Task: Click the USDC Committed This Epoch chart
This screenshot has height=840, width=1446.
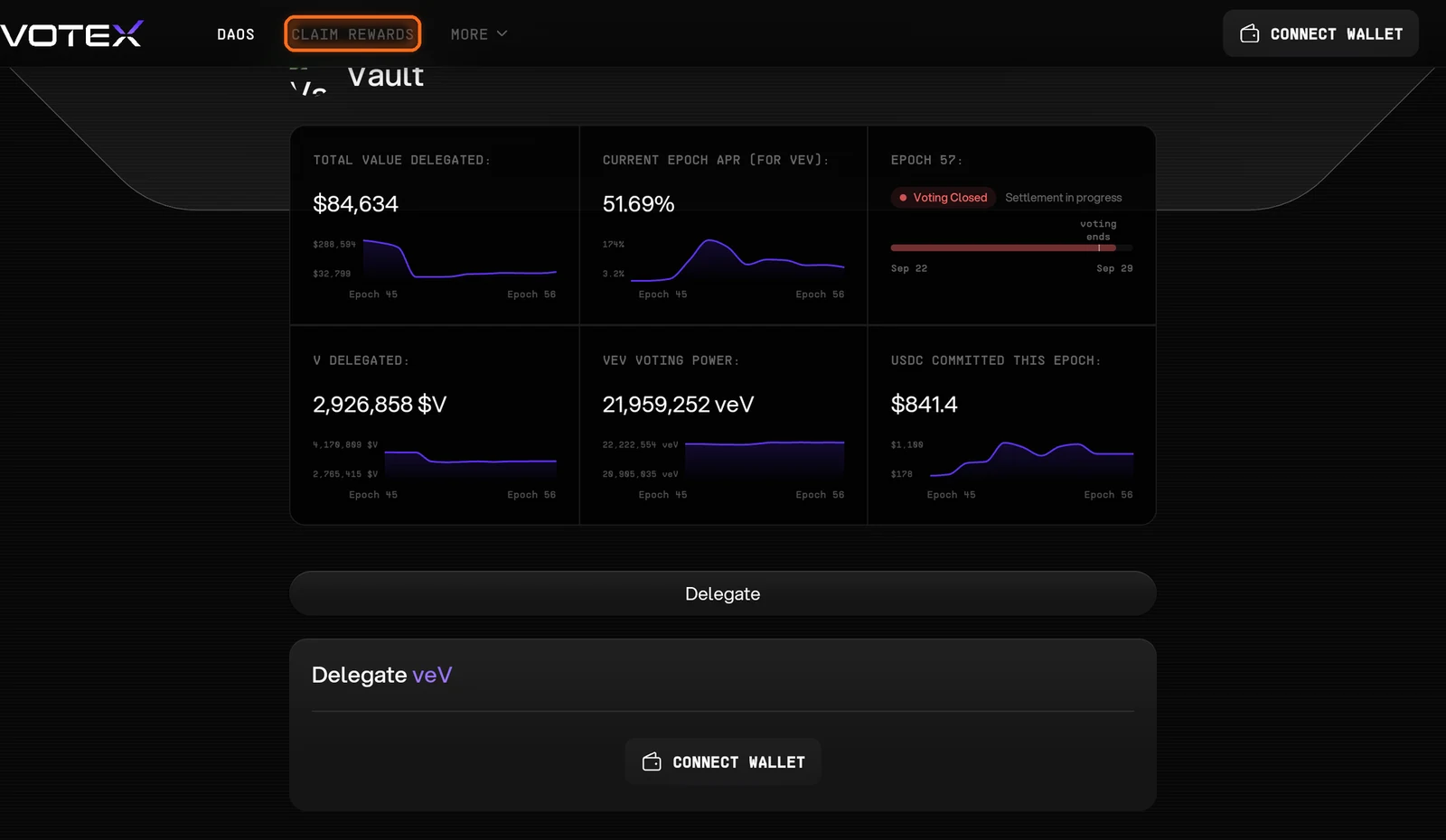Action: tap(1031, 459)
